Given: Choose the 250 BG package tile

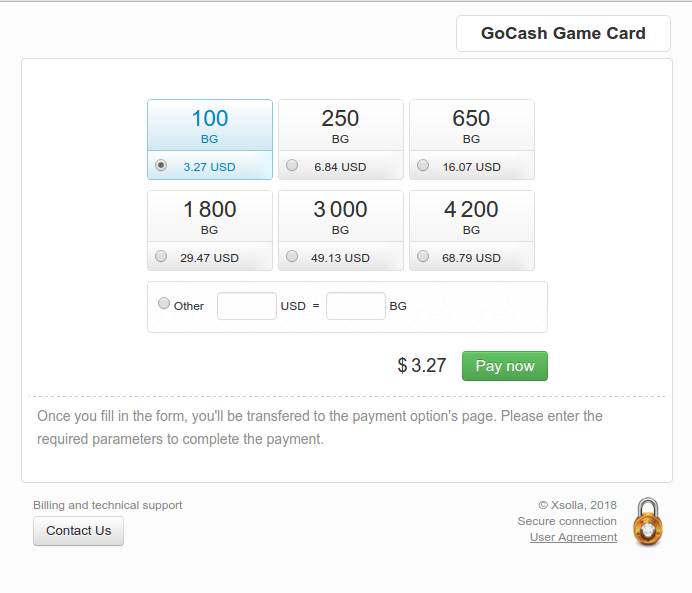Looking at the screenshot, I should coord(341,139).
